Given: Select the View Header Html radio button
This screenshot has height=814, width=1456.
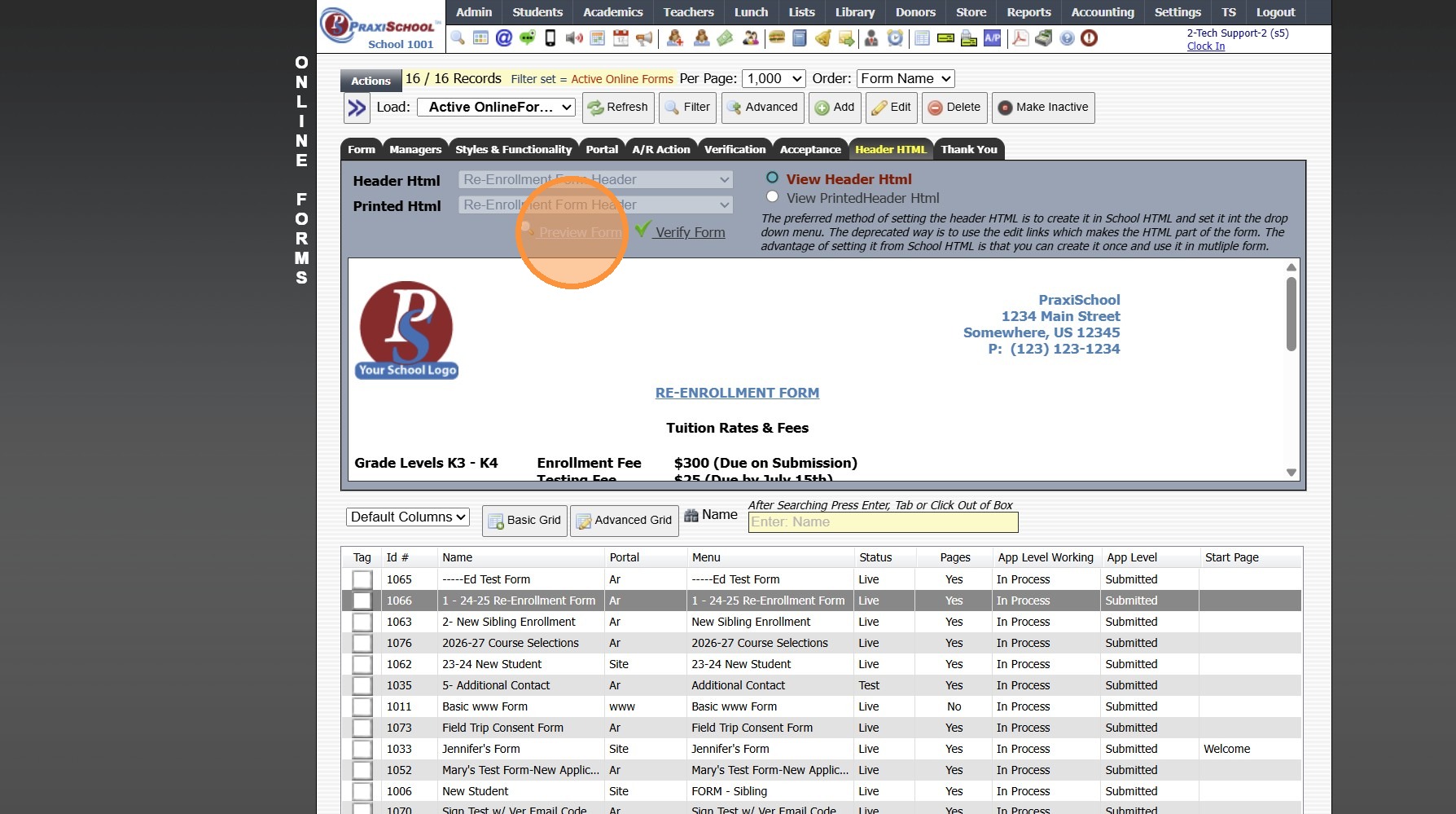Looking at the screenshot, I should pyautogui.click(x=772, y=178).
